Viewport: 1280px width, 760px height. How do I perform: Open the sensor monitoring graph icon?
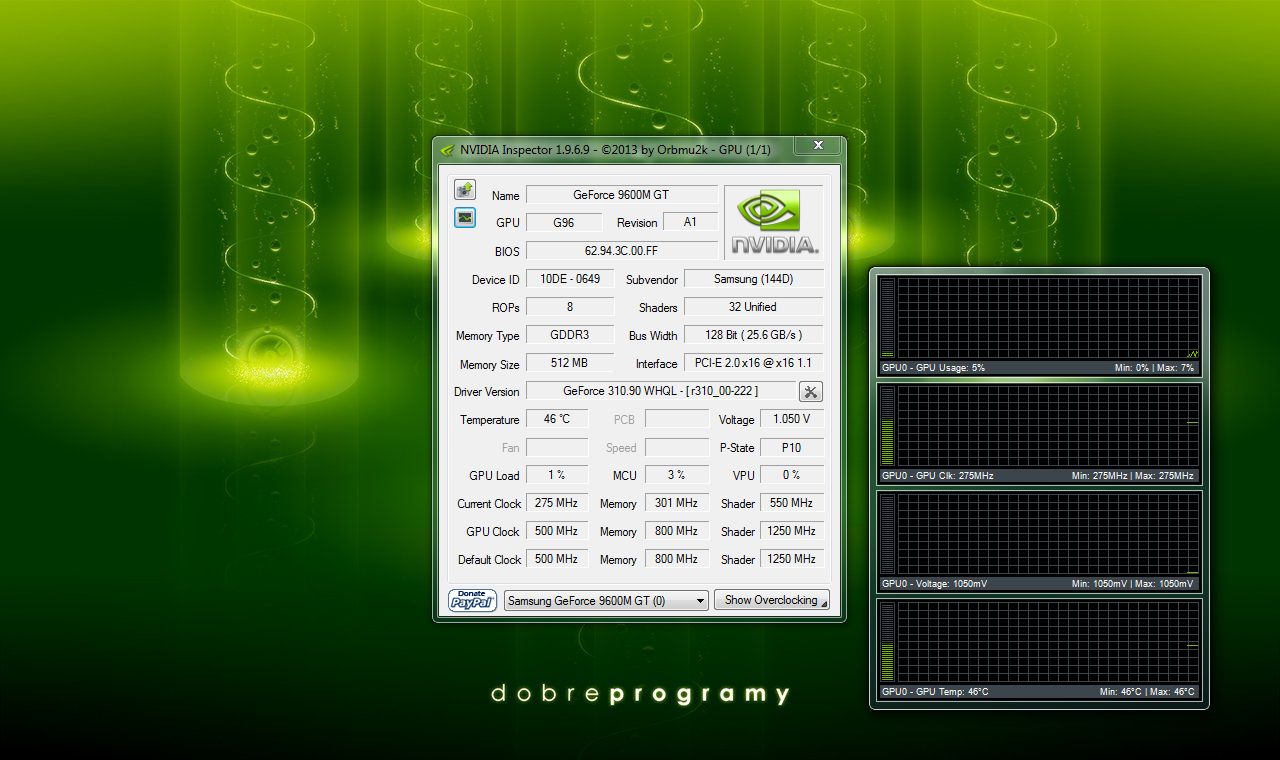tap(464, 217)
